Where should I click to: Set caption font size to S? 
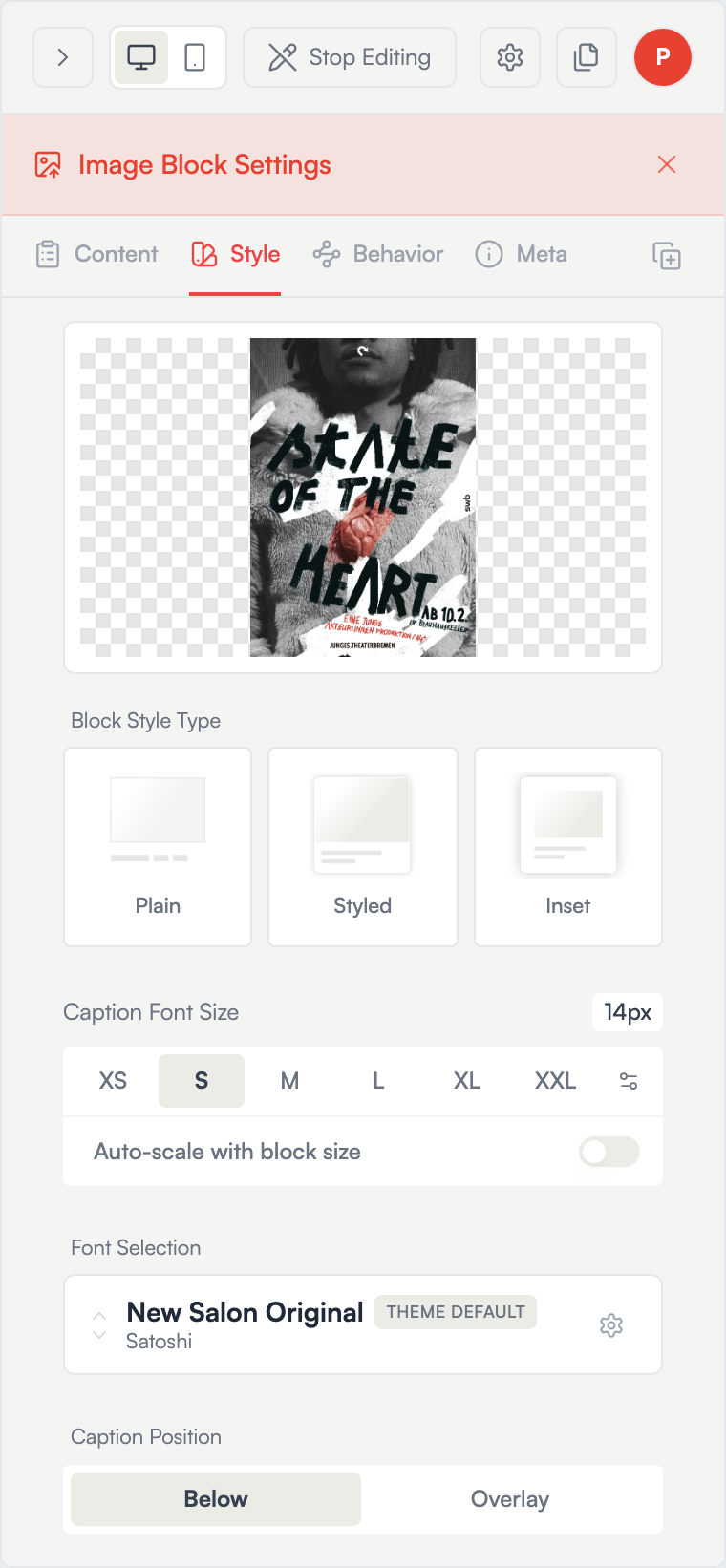202,1081
